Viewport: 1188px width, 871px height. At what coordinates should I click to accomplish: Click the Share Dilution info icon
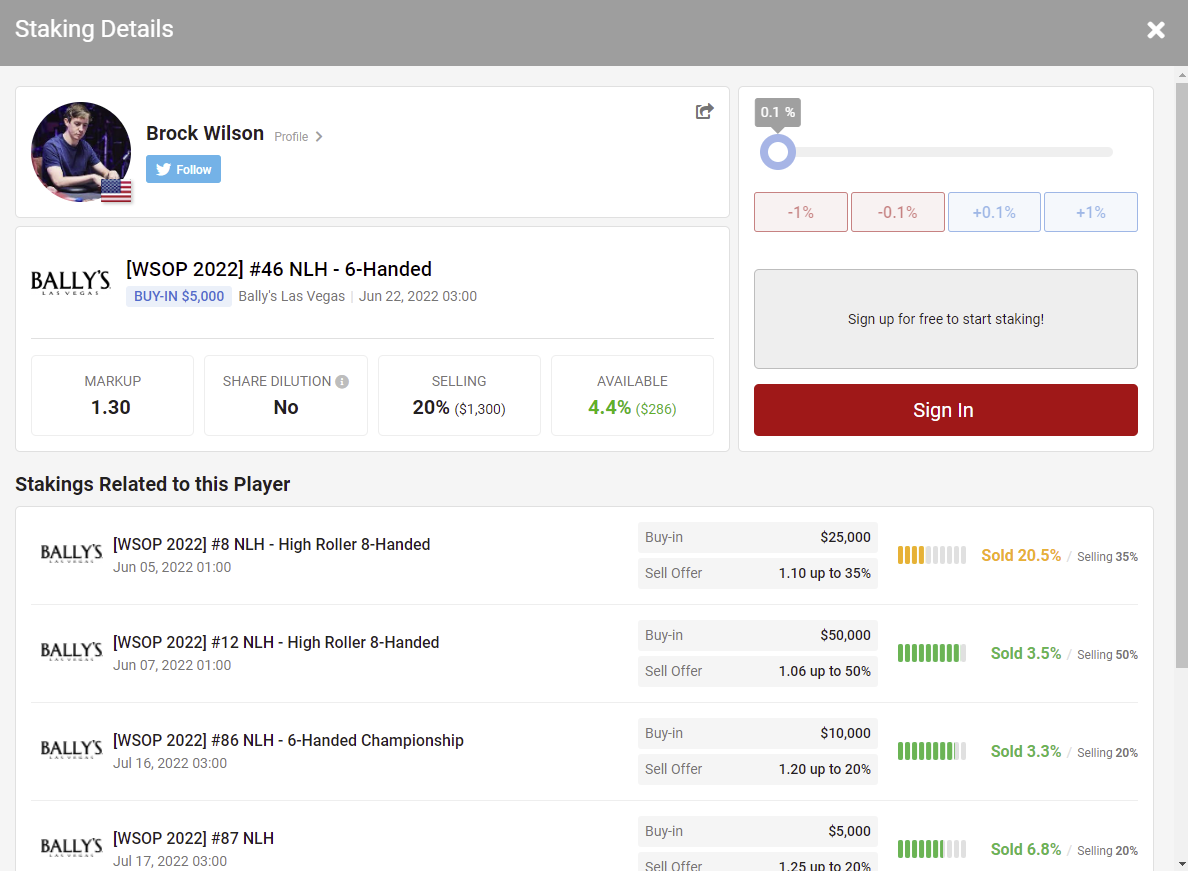342,382
